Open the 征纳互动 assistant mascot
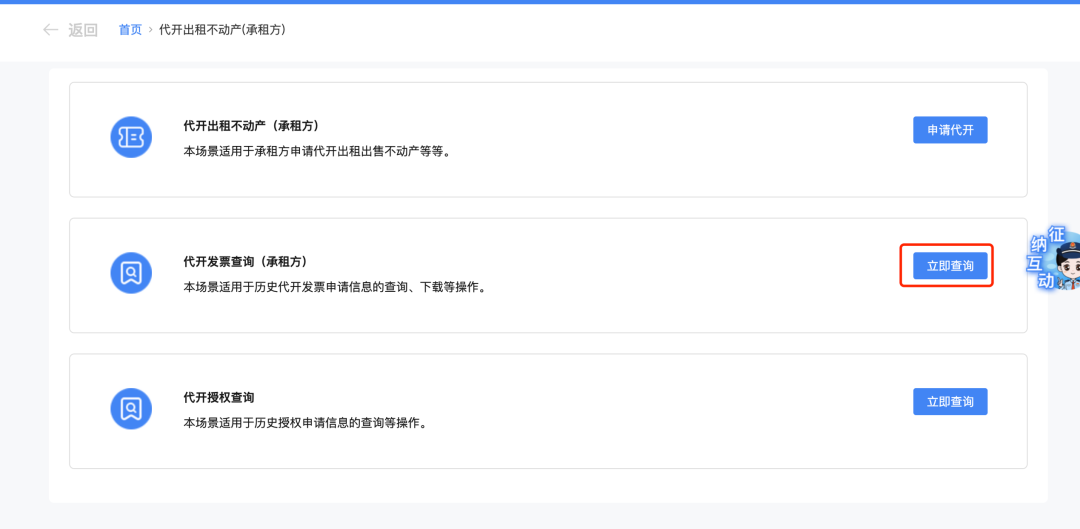Viewport: 1080px width, 529px height. 1054,258
